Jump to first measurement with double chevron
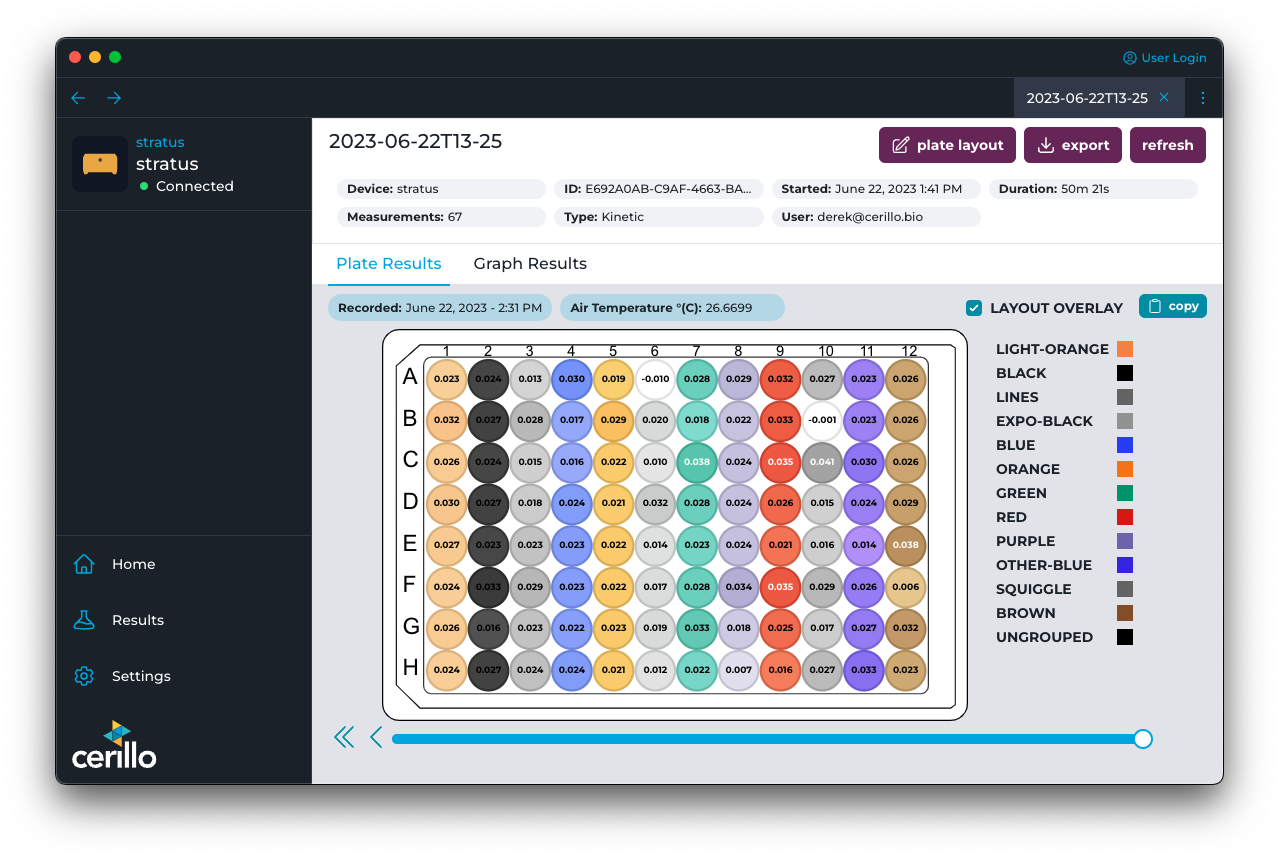The width and height of the screenshot is (1279, 858). click(344, 738)
